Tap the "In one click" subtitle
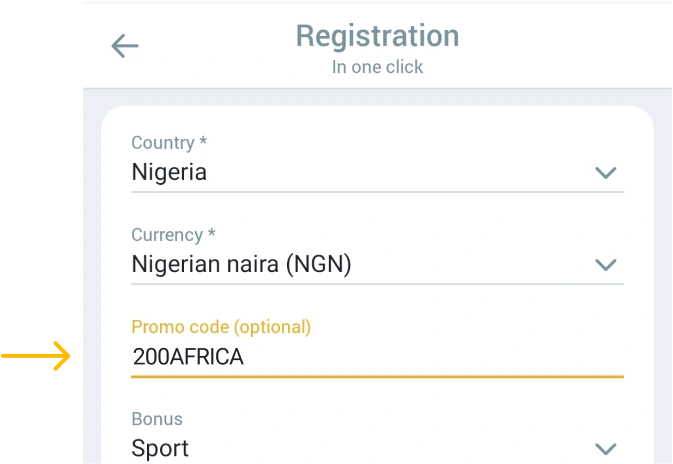 click(377, 67)
